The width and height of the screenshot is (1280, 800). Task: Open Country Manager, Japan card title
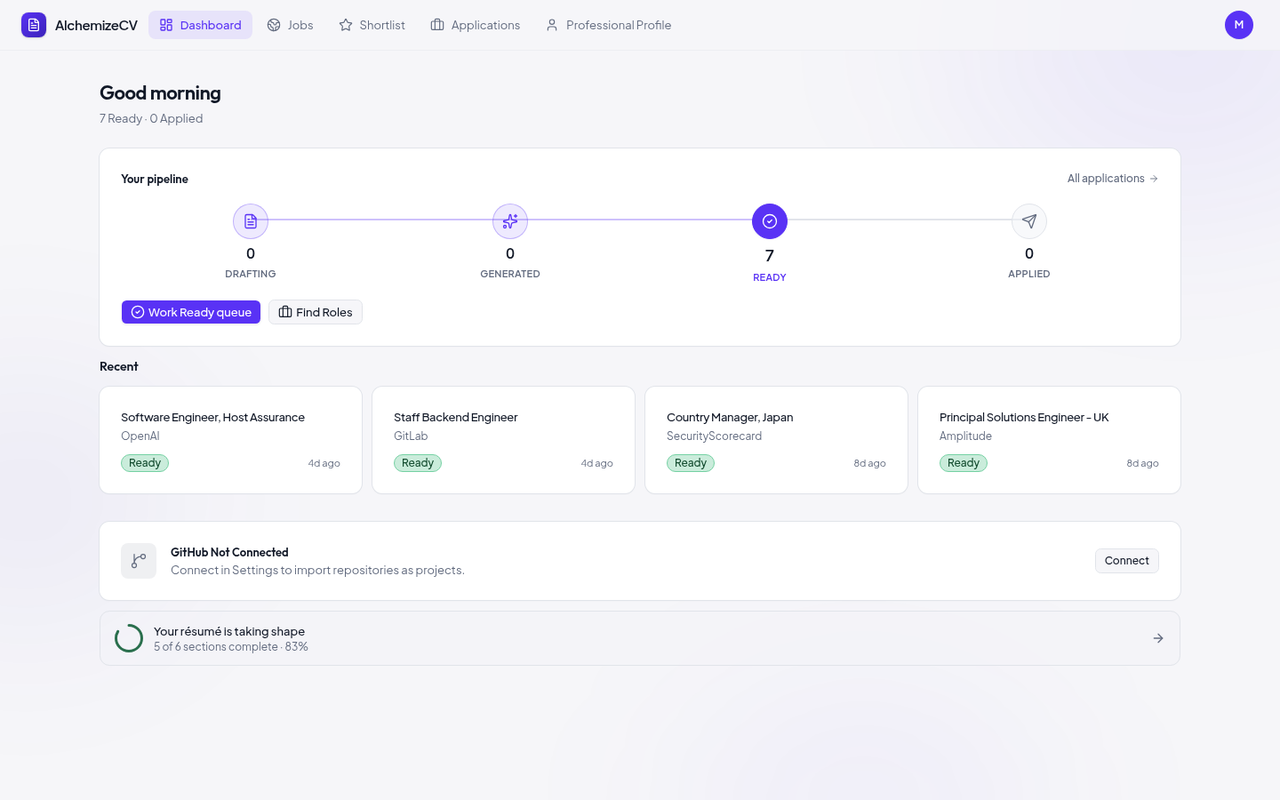coord(730,417)
